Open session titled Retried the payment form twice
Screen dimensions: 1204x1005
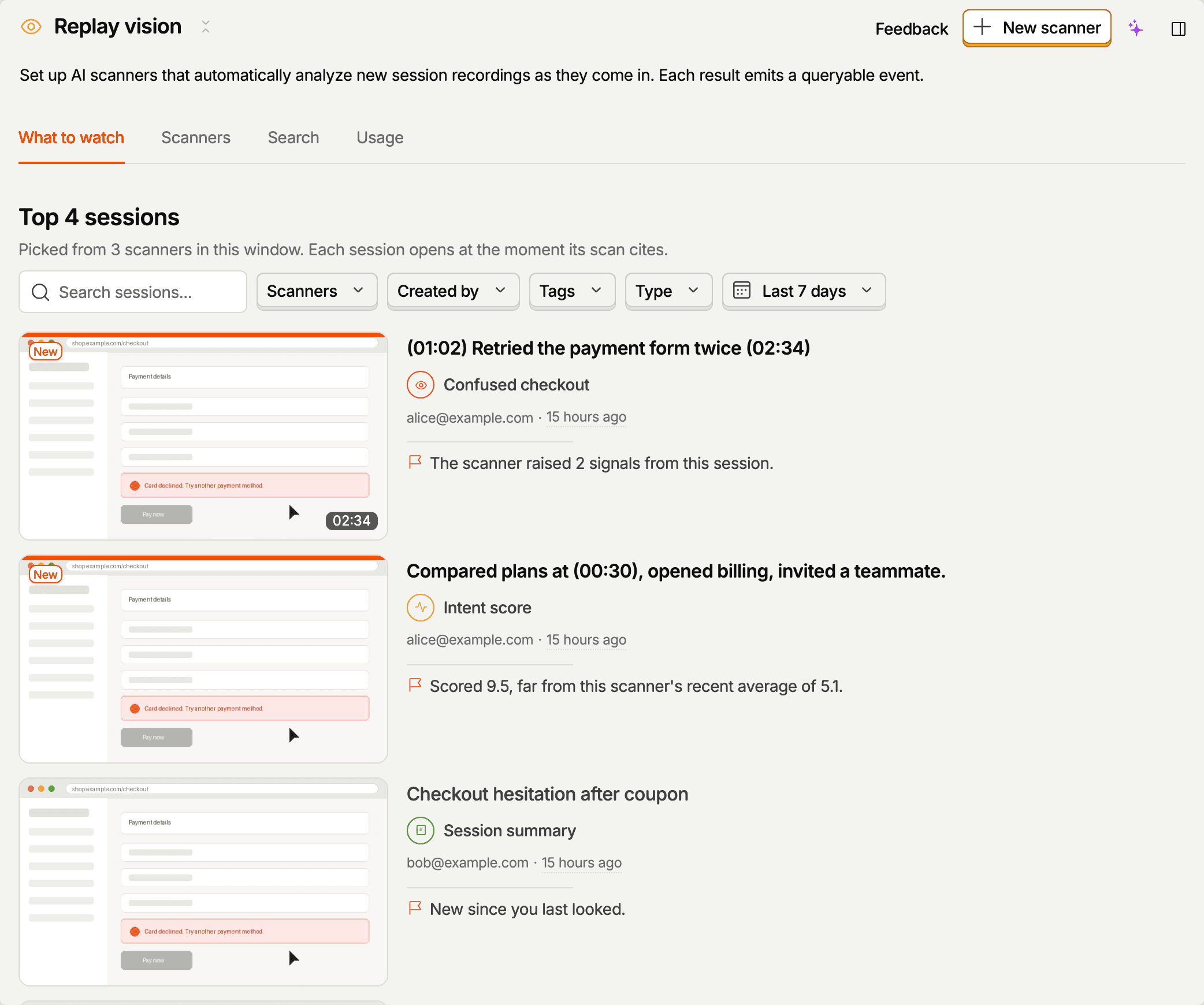(x=608, y=348)
